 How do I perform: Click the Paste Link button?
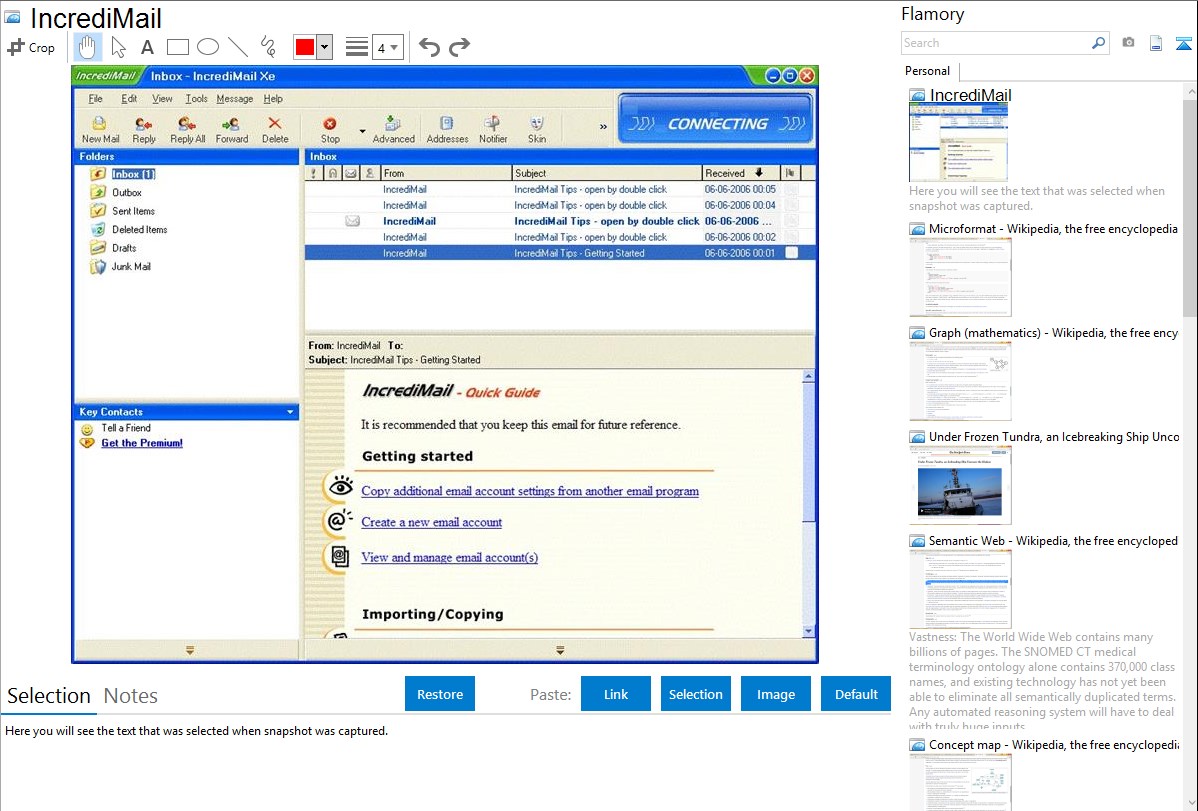[x=616, y=694]
